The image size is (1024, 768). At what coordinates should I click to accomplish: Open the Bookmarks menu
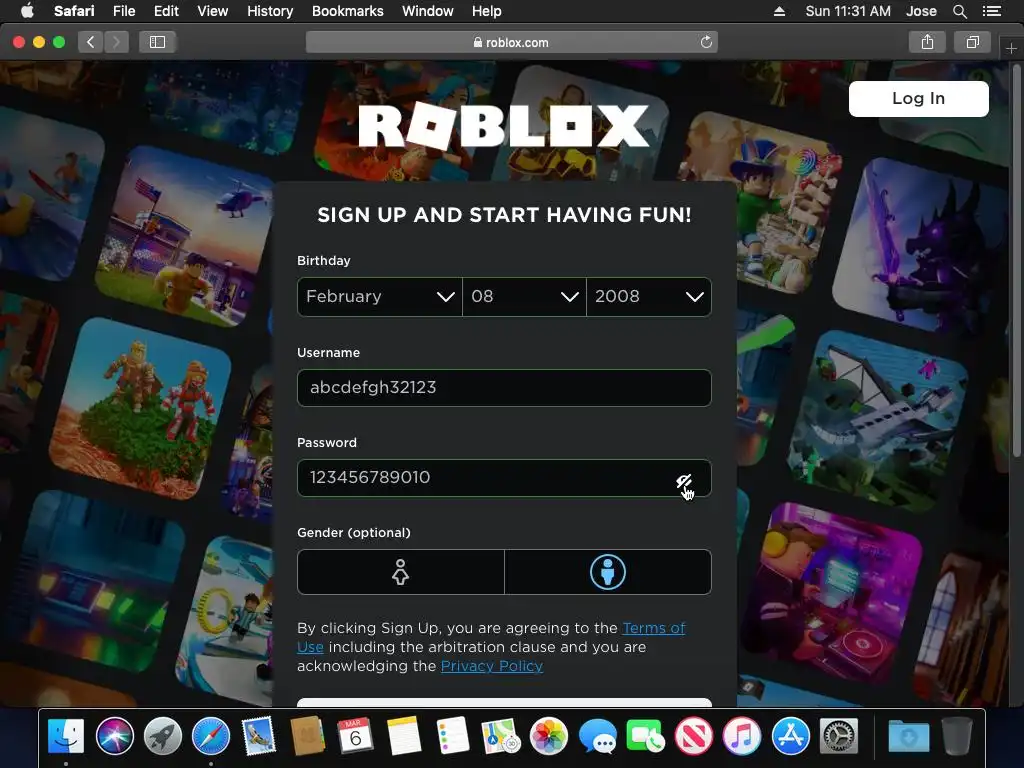[x=347, y=11]
